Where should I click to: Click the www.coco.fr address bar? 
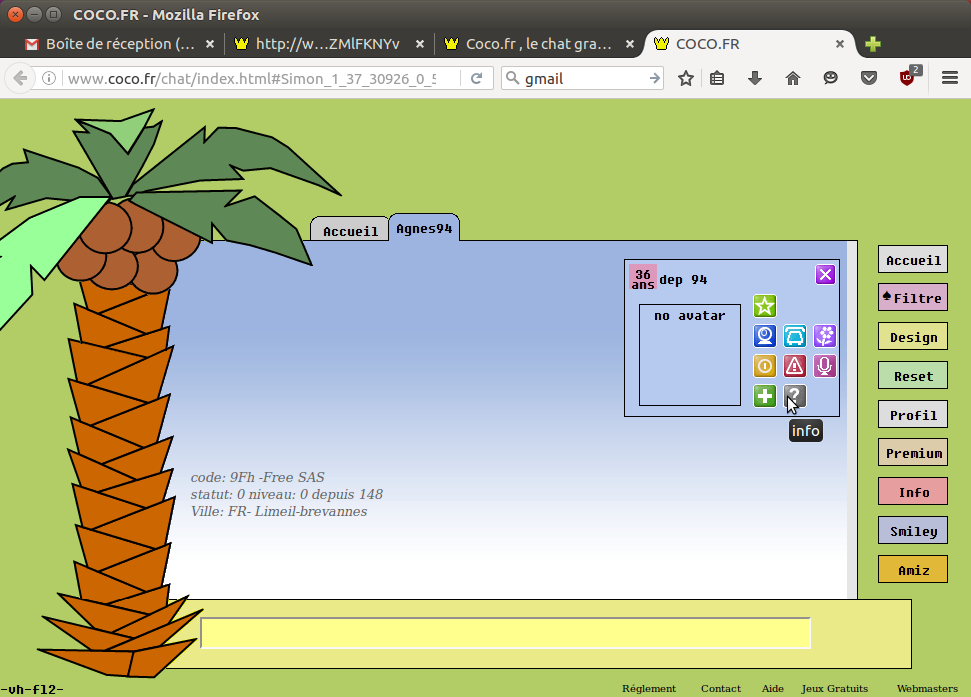(x=251, y=79)
